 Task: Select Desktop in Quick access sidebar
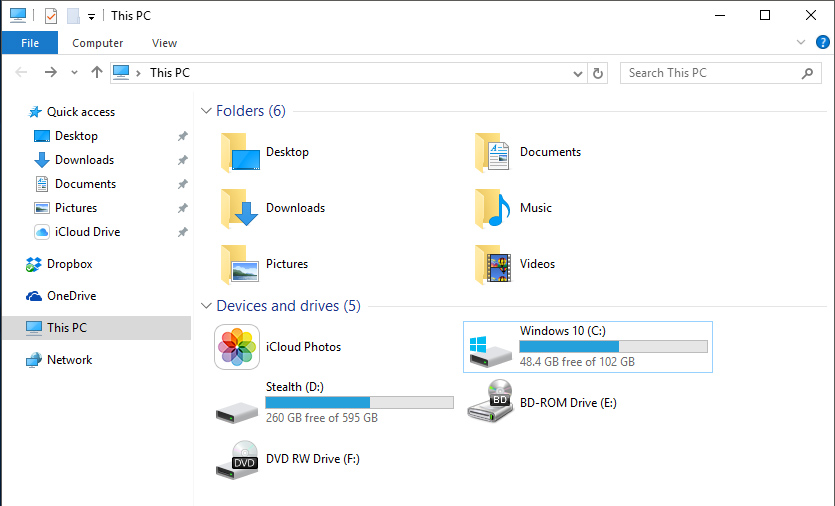pos(76,136)
